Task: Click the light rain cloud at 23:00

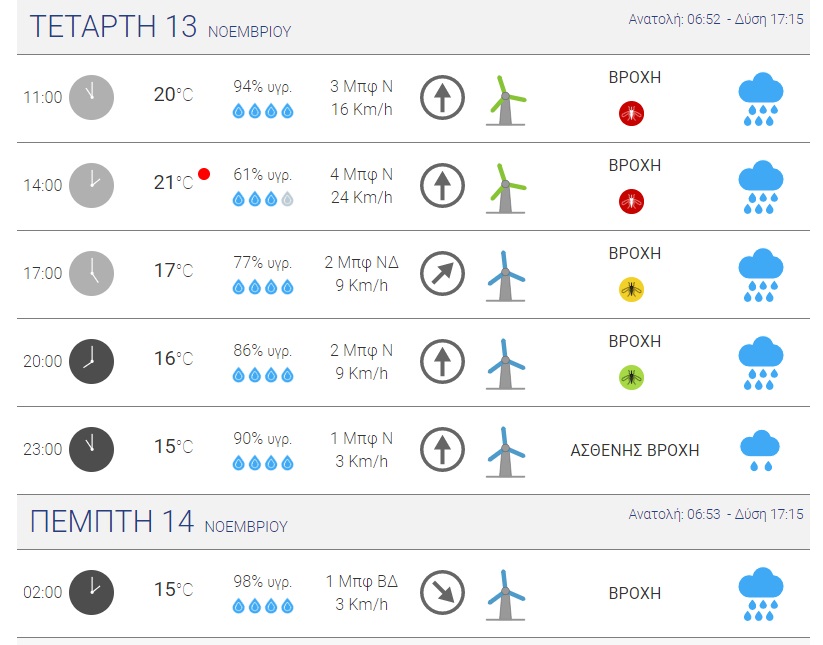Action: (760, 450)
